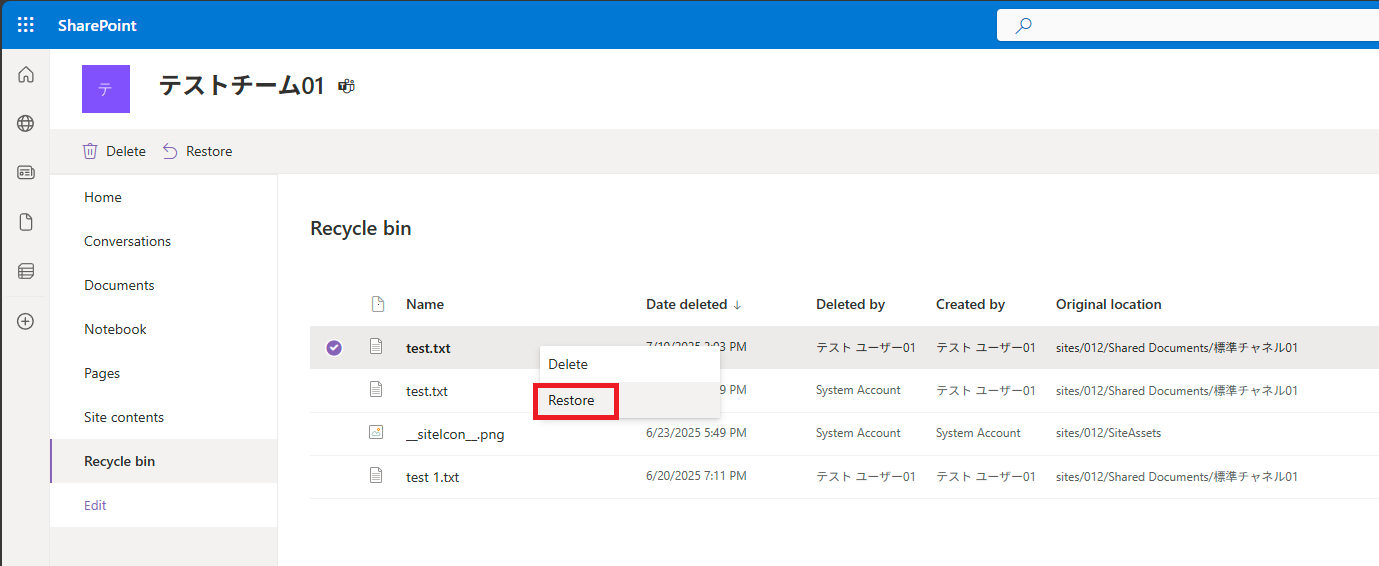Open My files page icon
Image resolution: width=1379 pixels, height=566 pixels.
tap(26, 222)
